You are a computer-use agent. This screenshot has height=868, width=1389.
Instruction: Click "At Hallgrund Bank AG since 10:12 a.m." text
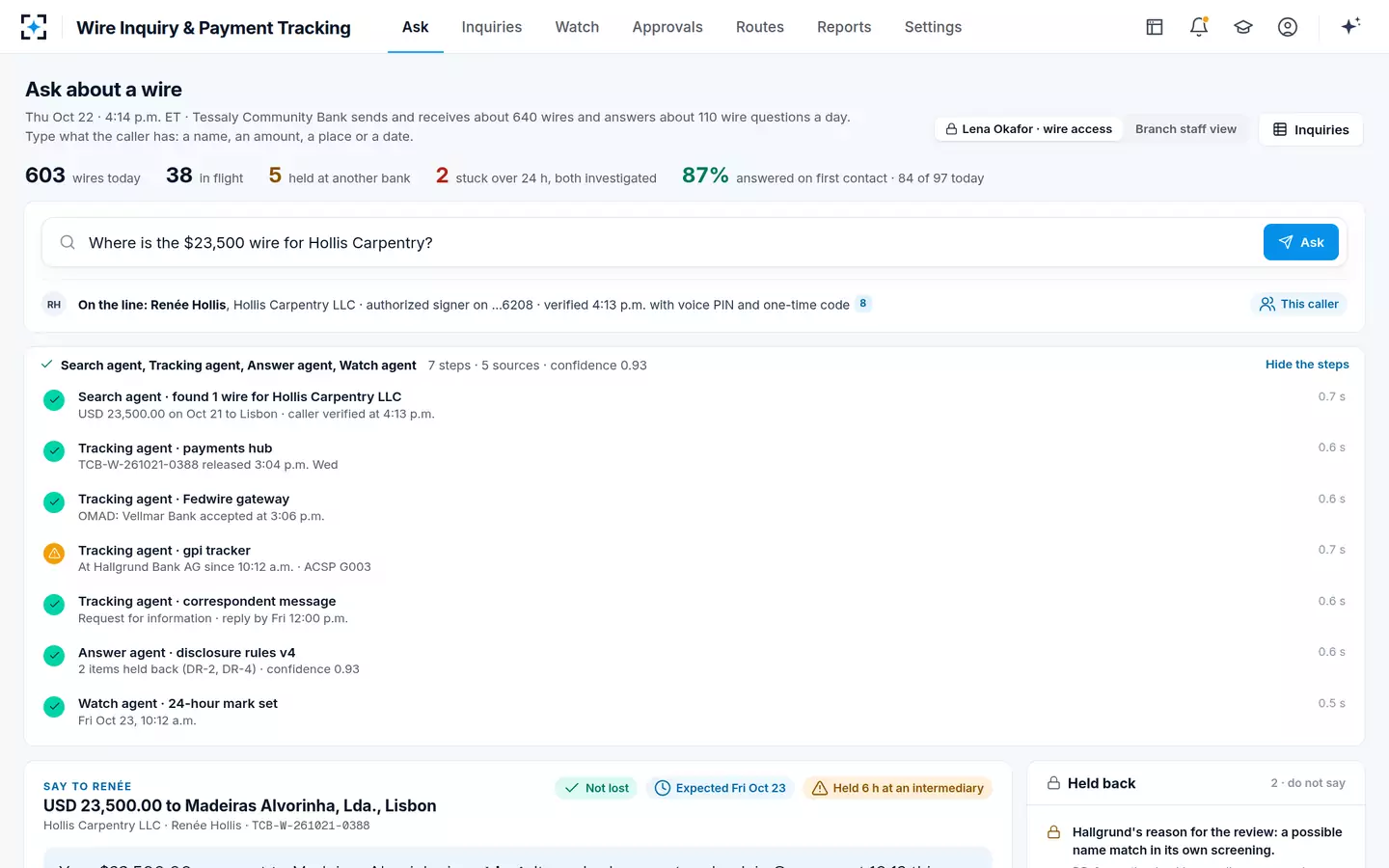186,567
